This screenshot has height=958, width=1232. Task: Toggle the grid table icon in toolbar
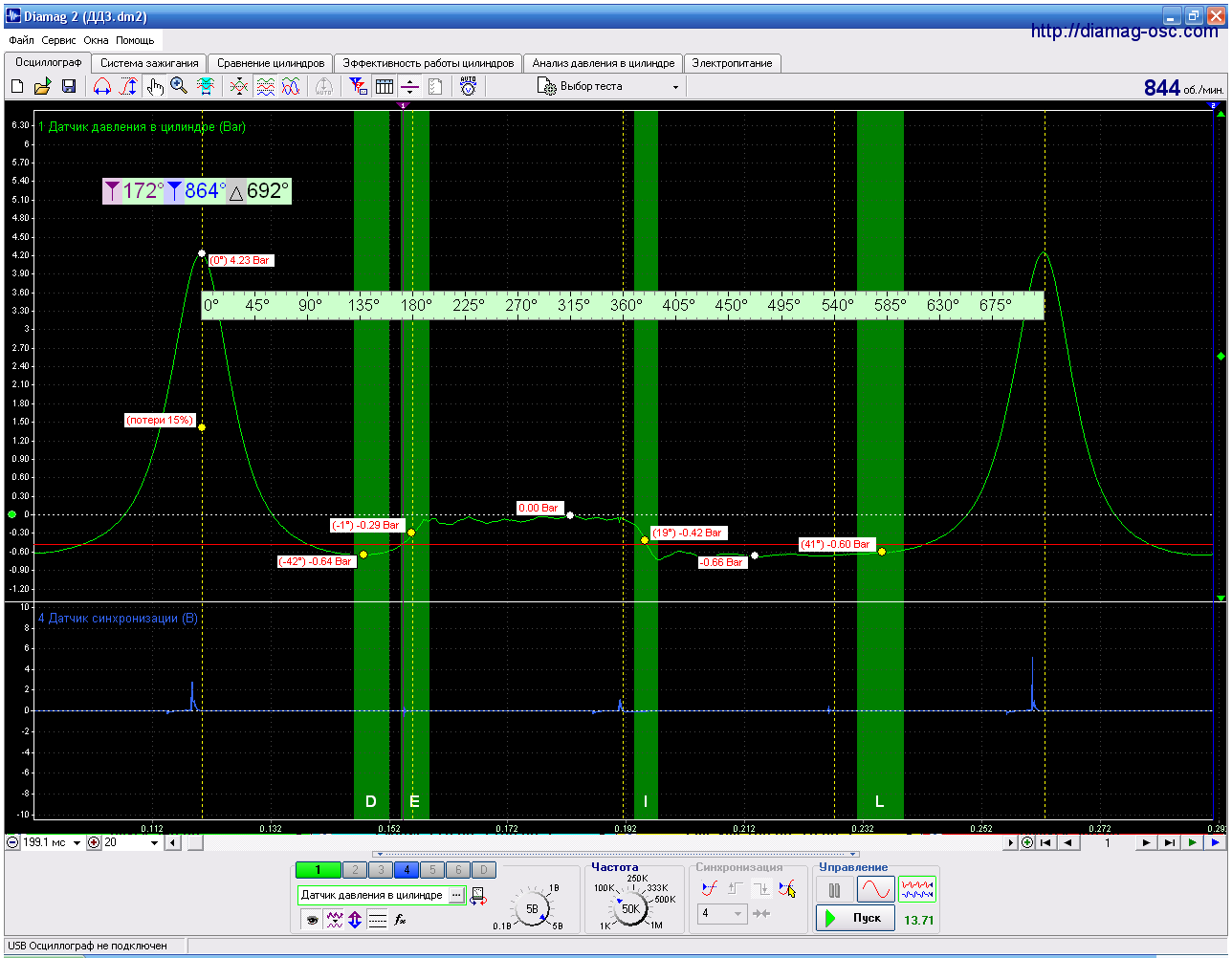point(385,87)
